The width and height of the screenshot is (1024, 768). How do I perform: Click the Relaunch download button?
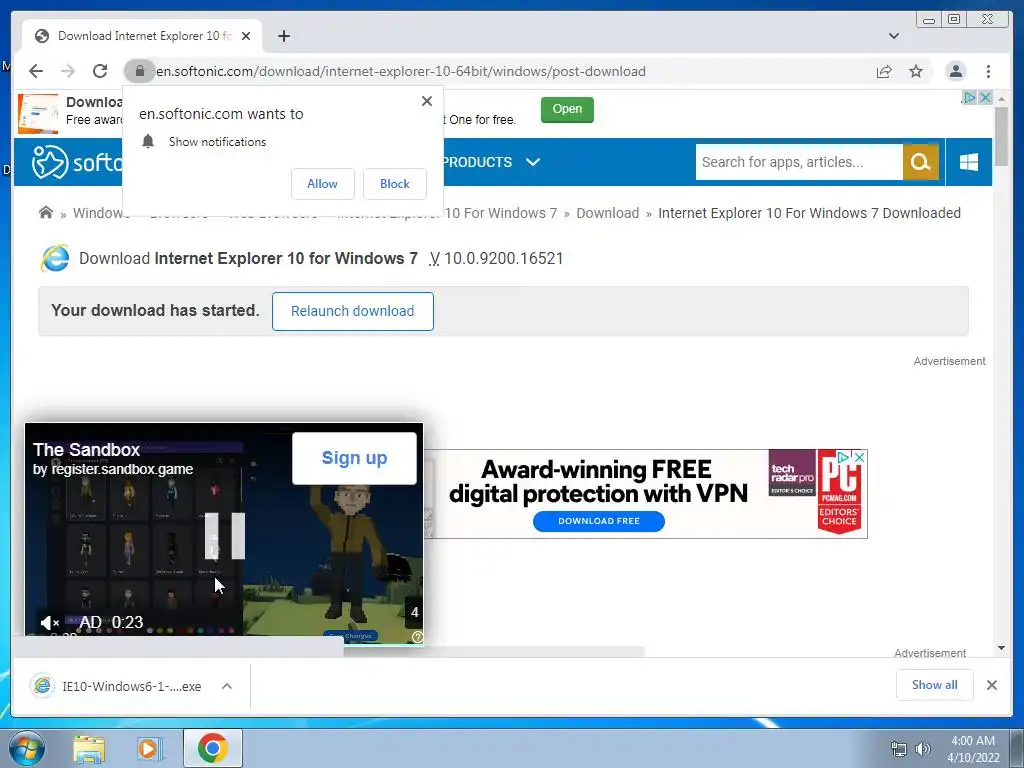click(x=353, y=311)
